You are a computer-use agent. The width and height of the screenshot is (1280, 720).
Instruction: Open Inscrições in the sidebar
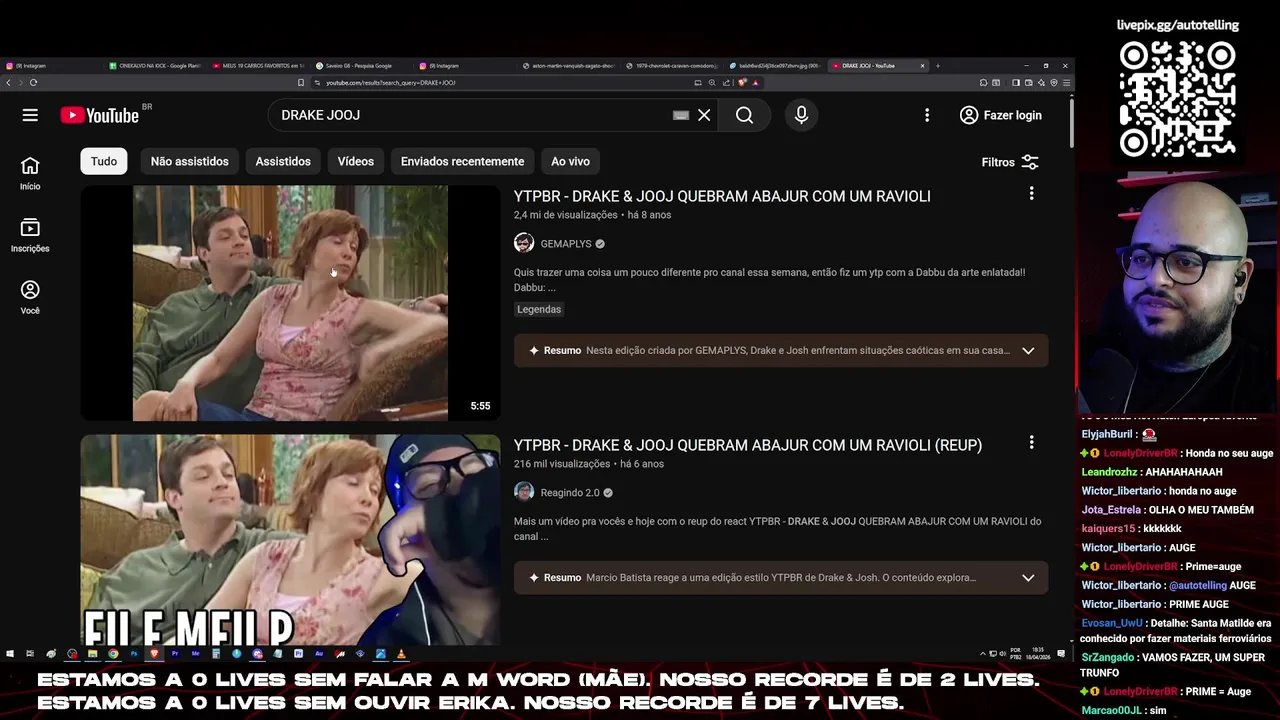30,235
